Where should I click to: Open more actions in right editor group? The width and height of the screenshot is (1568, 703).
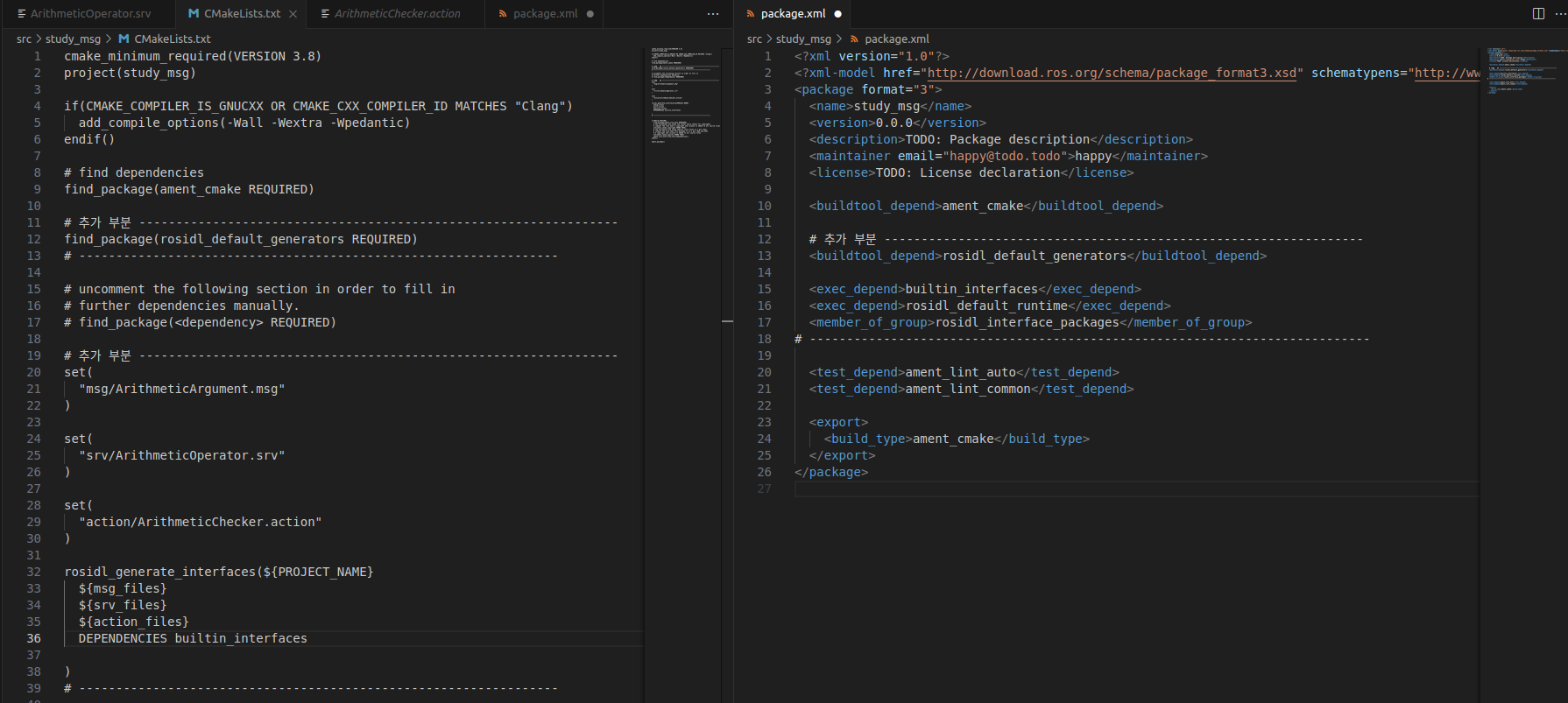[x=1560, y=14]
